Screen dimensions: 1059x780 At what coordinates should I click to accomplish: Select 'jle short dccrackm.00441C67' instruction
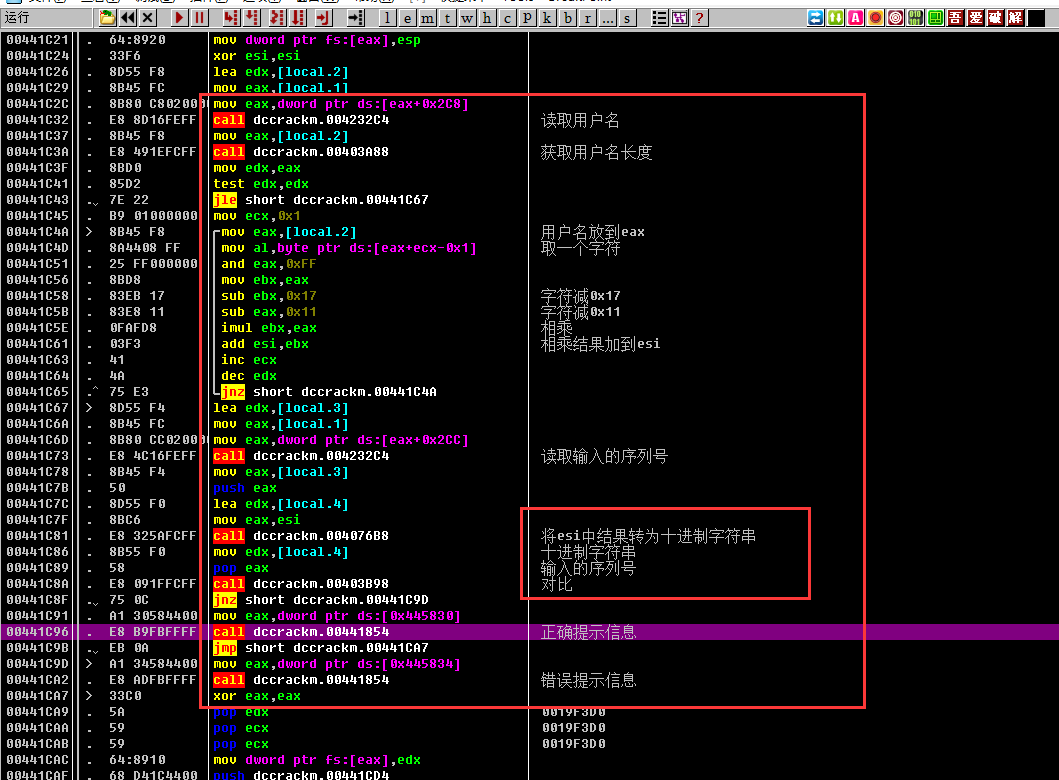[x=321, y=200]
